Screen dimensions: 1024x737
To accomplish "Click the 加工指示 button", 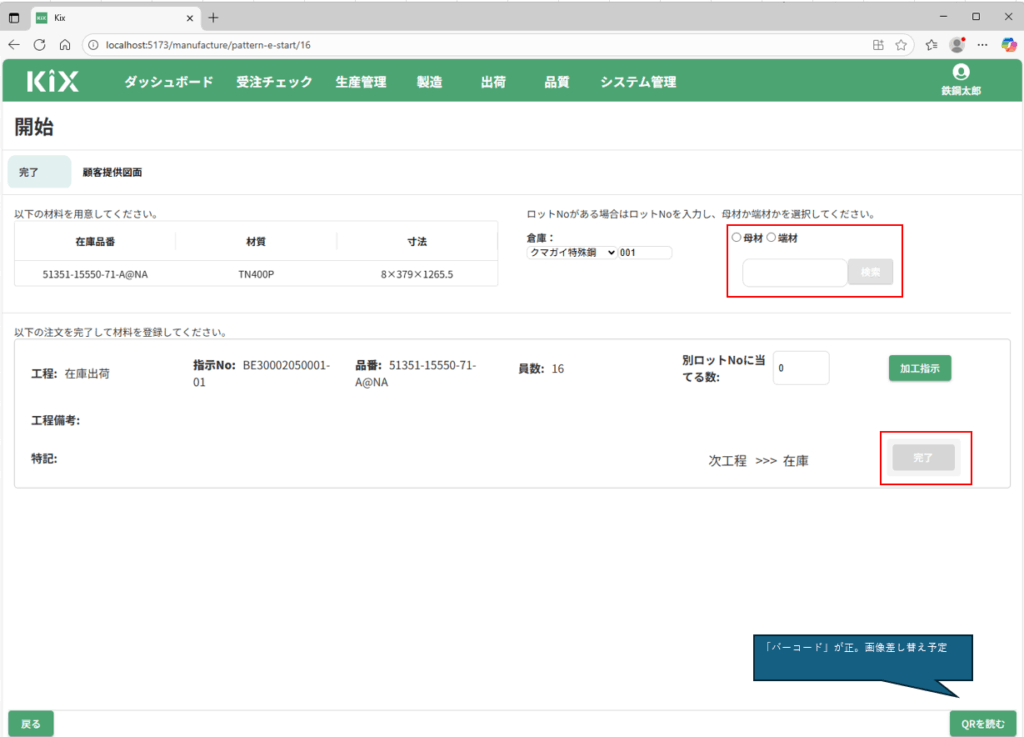I will (x=919, y=368).
